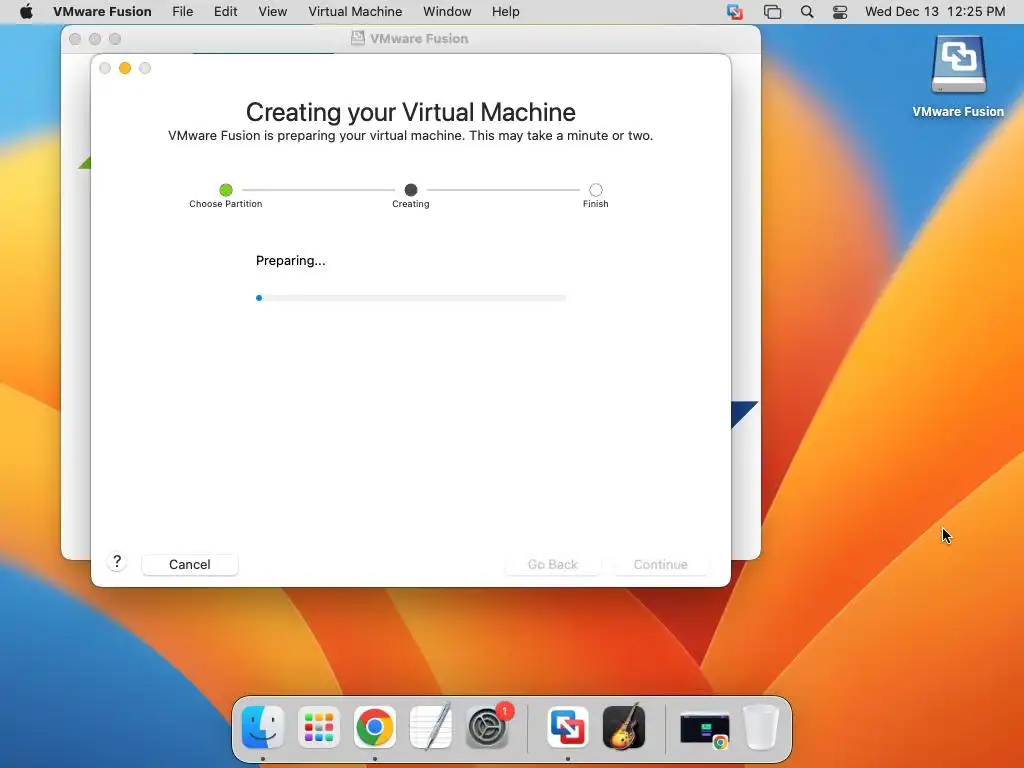Open the Window menu
Viewport: 1024px width, 768px height.
pyautogui.click(x=447, y=12)
